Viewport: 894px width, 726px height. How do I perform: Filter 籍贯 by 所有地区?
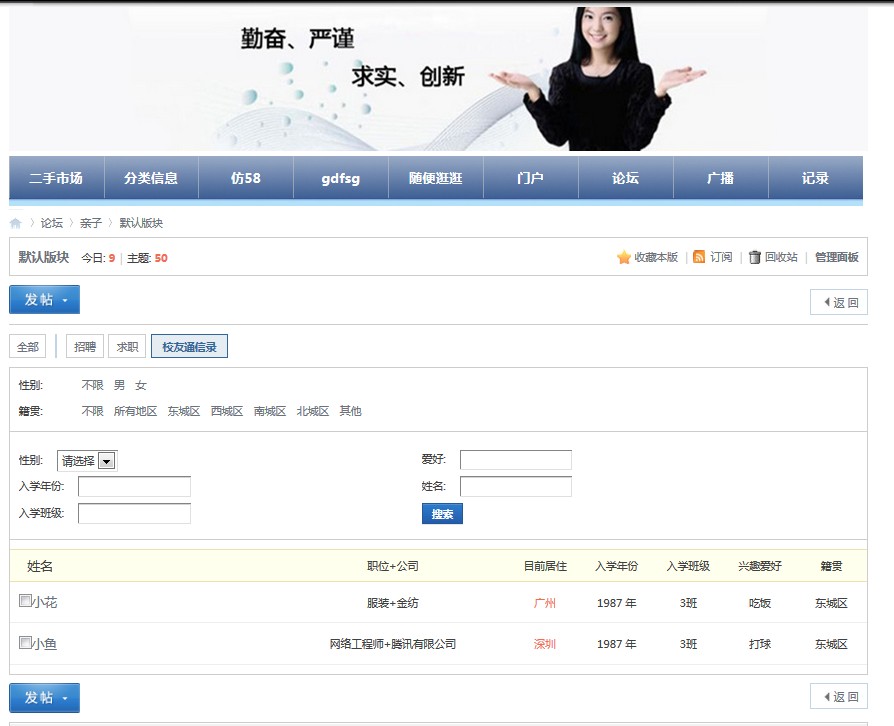coord(135,411)
